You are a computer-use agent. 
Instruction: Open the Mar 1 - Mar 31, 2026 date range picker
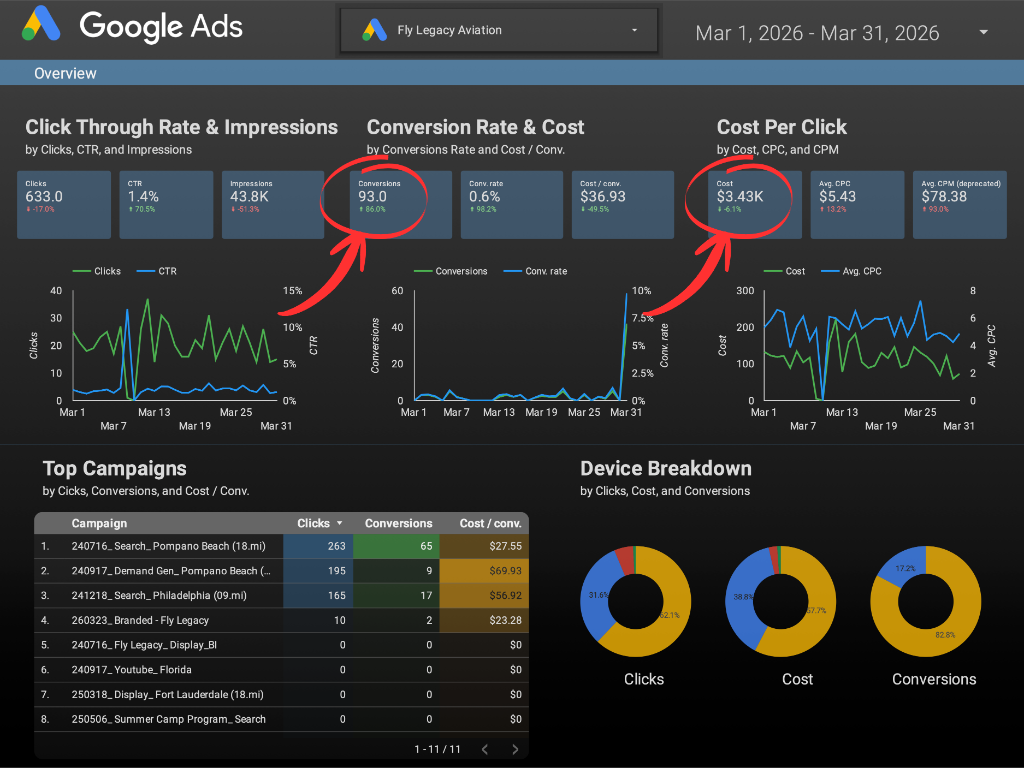[841, 33]
